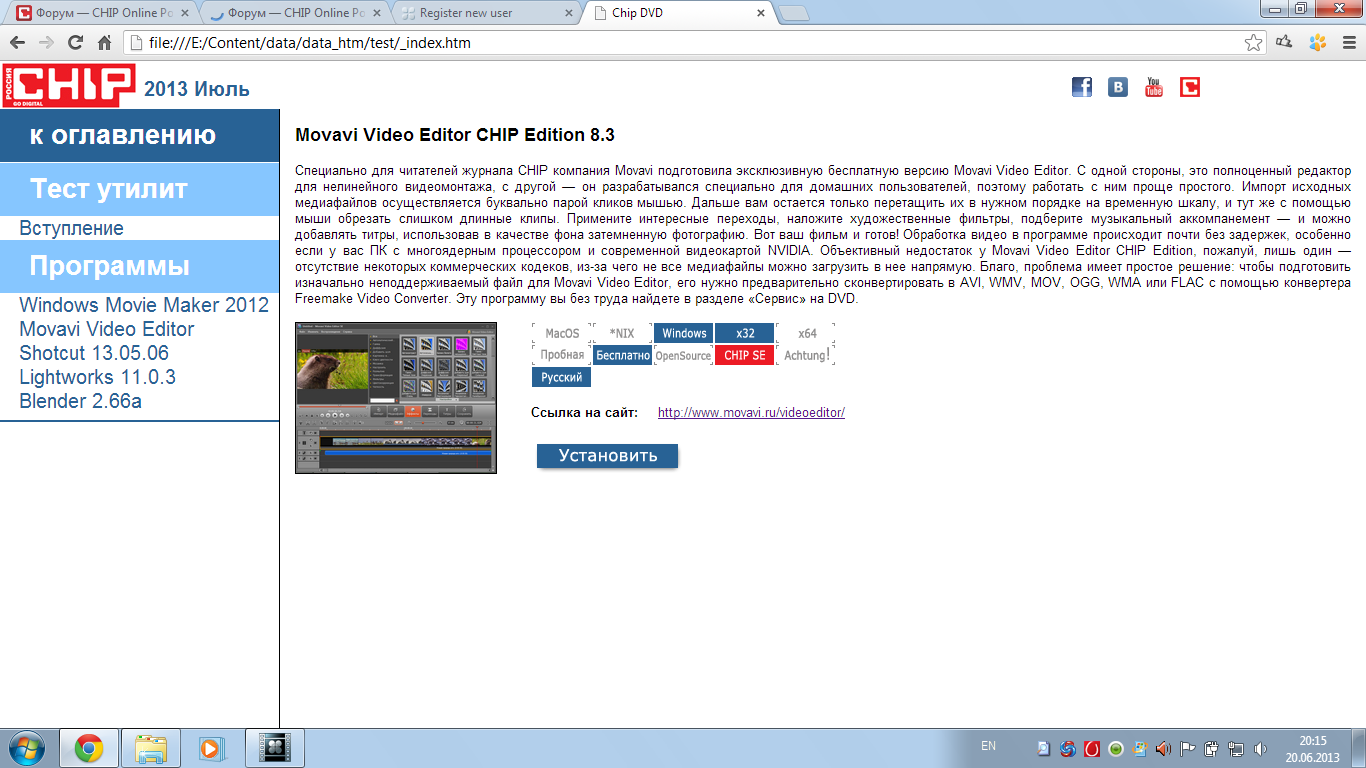Open the «Тест утилит» sidebar section
The image size is (1366, 768).
point(140,189)
